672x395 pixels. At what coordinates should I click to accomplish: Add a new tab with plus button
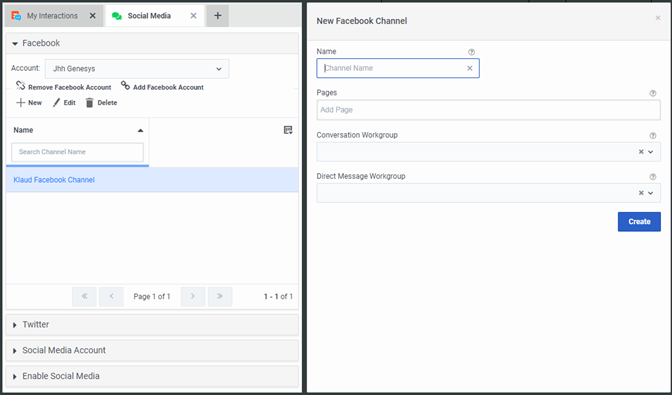click(x=218, y=16)
